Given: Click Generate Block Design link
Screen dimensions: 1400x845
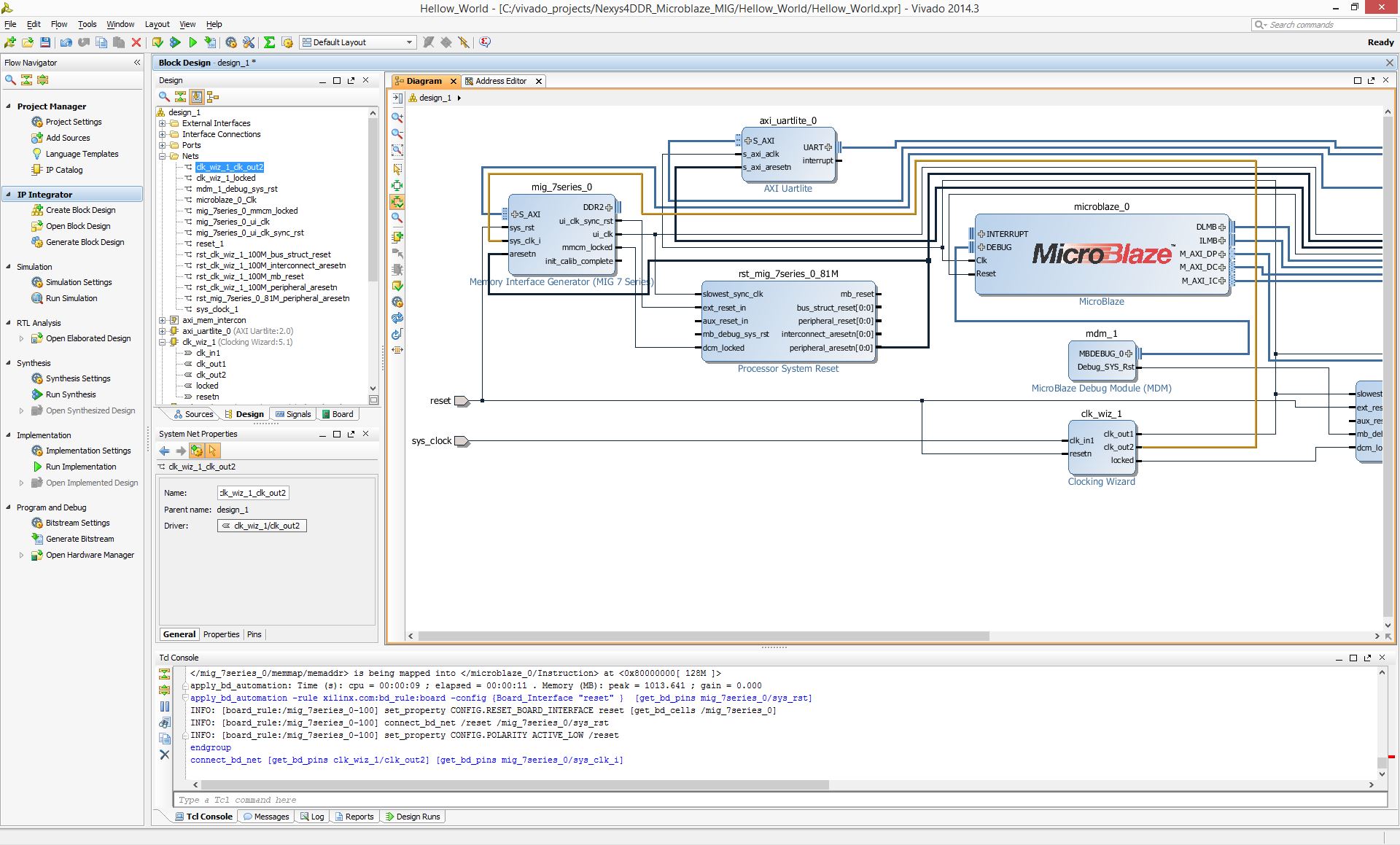Looking at the screenshot, I should [x=85, y=242].
